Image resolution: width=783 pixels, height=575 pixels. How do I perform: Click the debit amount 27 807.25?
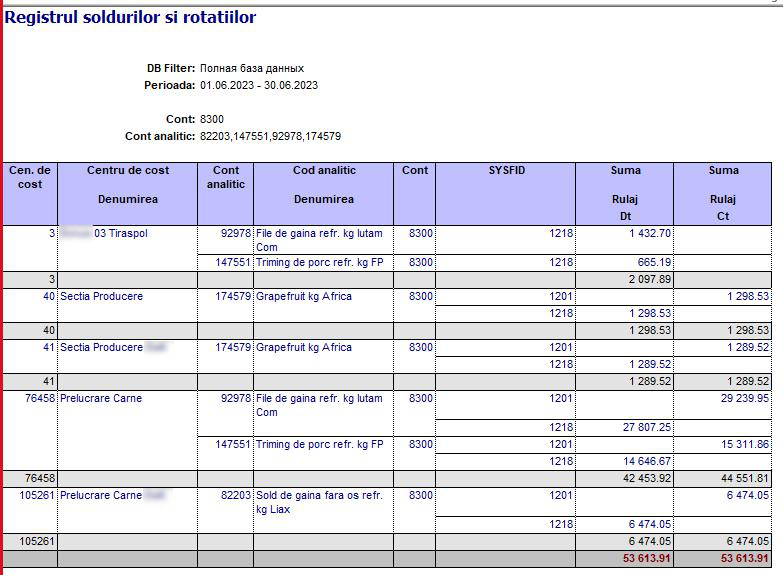tap(647, 427)
